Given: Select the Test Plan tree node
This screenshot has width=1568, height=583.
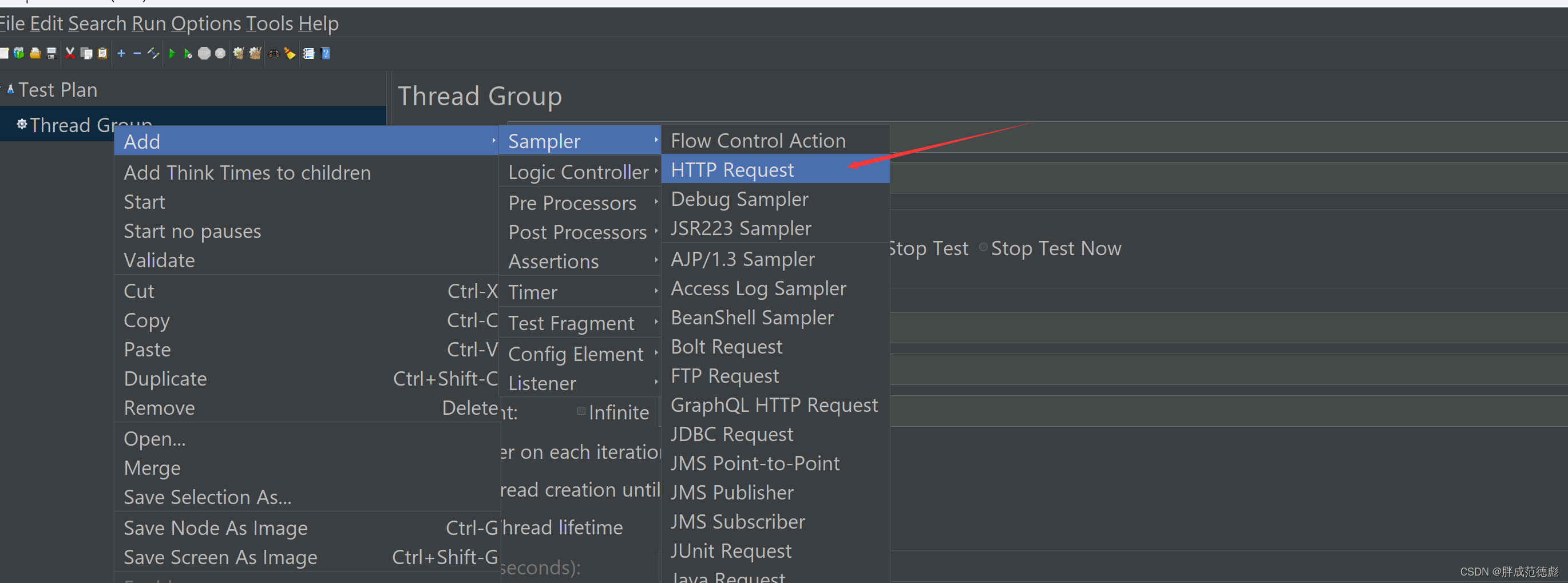Looking at the screenshot, I should click(58, 90).
